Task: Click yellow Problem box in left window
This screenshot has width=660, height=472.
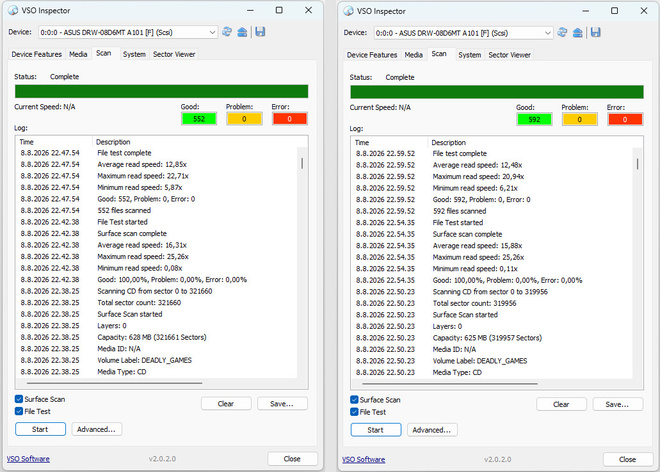Action: coord(244,119)
